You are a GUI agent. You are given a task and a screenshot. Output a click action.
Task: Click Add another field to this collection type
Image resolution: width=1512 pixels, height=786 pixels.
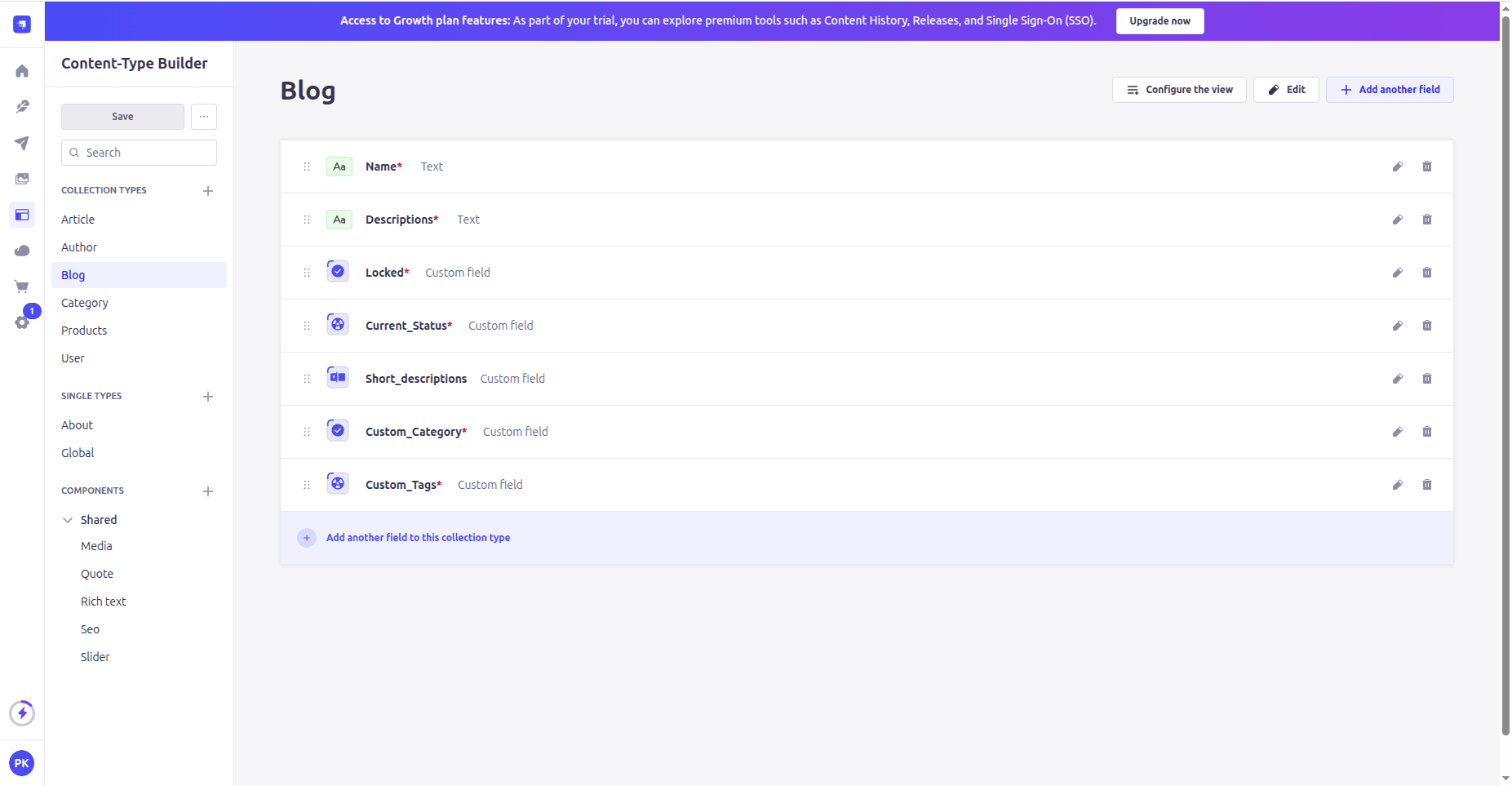pyautogui.click(x=418, y=538)
